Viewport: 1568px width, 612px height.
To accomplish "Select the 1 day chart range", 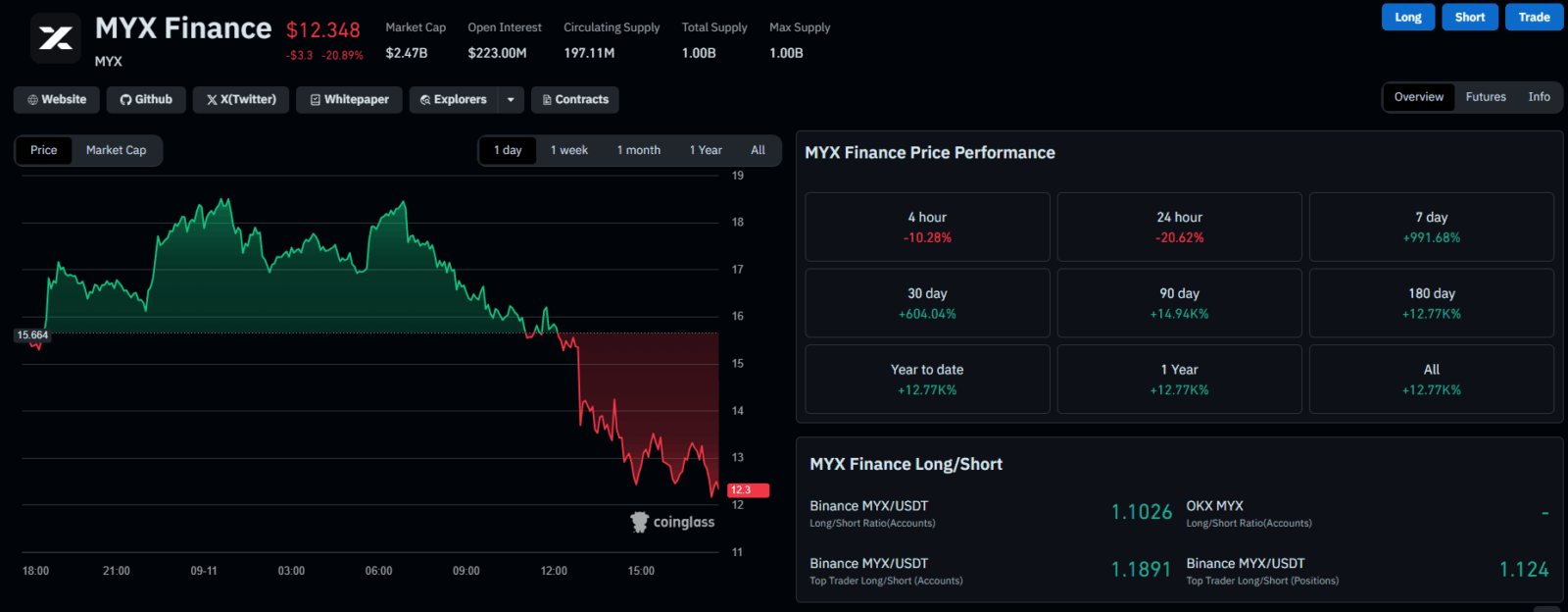I will 508,150.
